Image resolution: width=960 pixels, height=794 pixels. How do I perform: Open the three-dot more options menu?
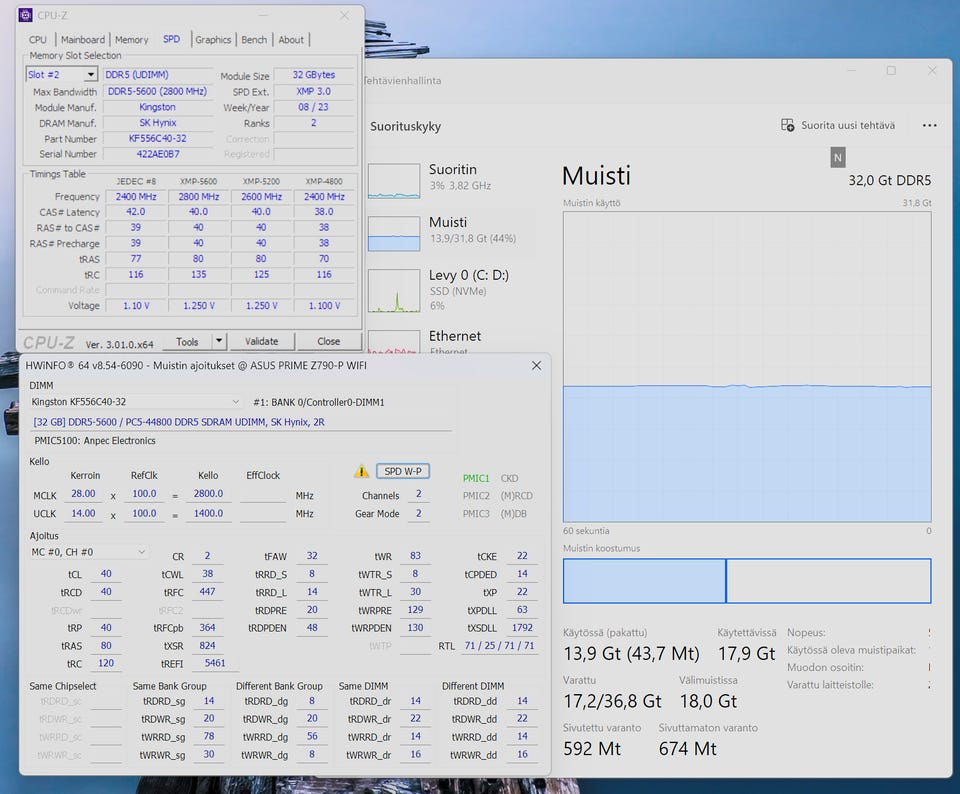point(929,125)
